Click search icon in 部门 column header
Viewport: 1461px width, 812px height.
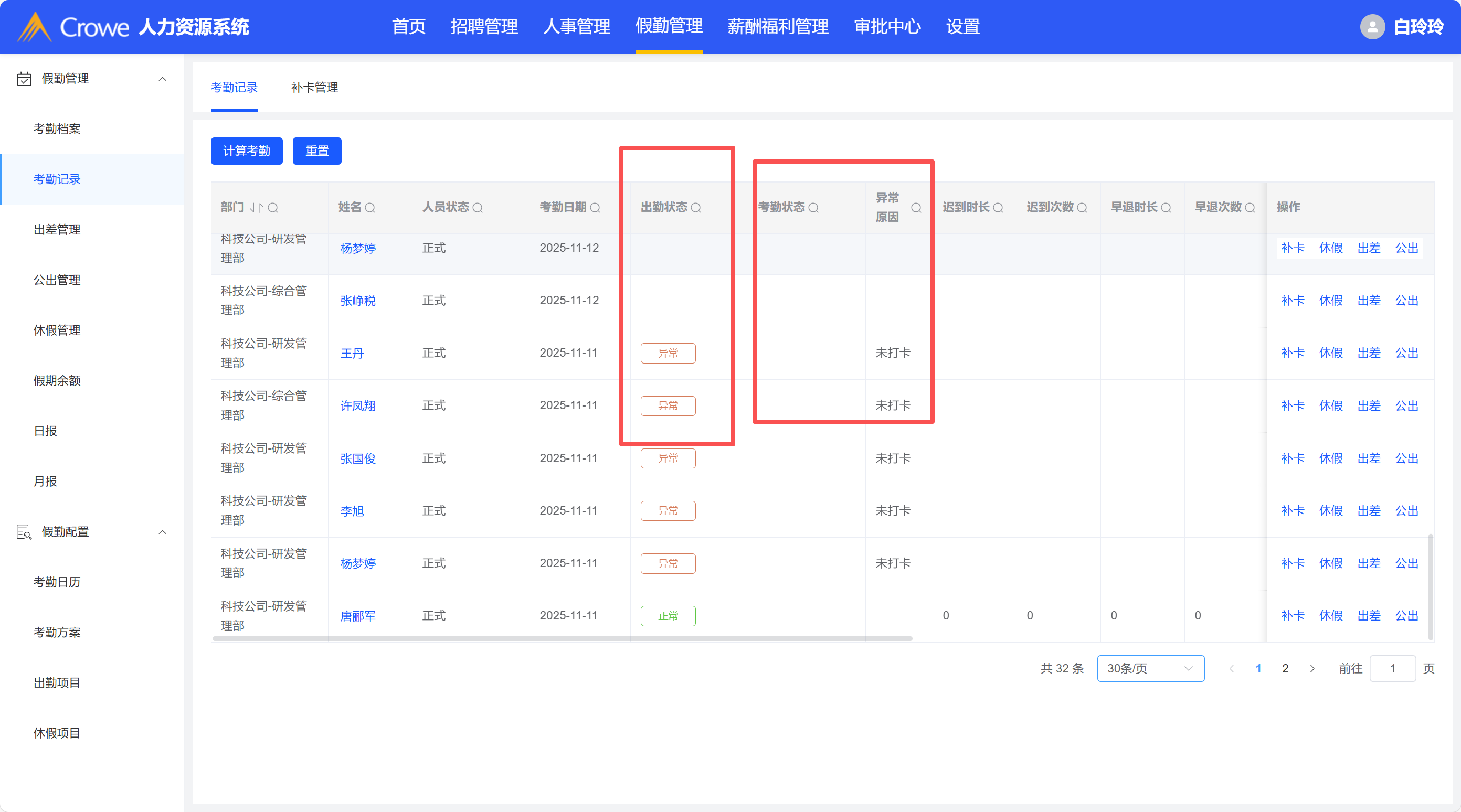(x=273, y=208)
